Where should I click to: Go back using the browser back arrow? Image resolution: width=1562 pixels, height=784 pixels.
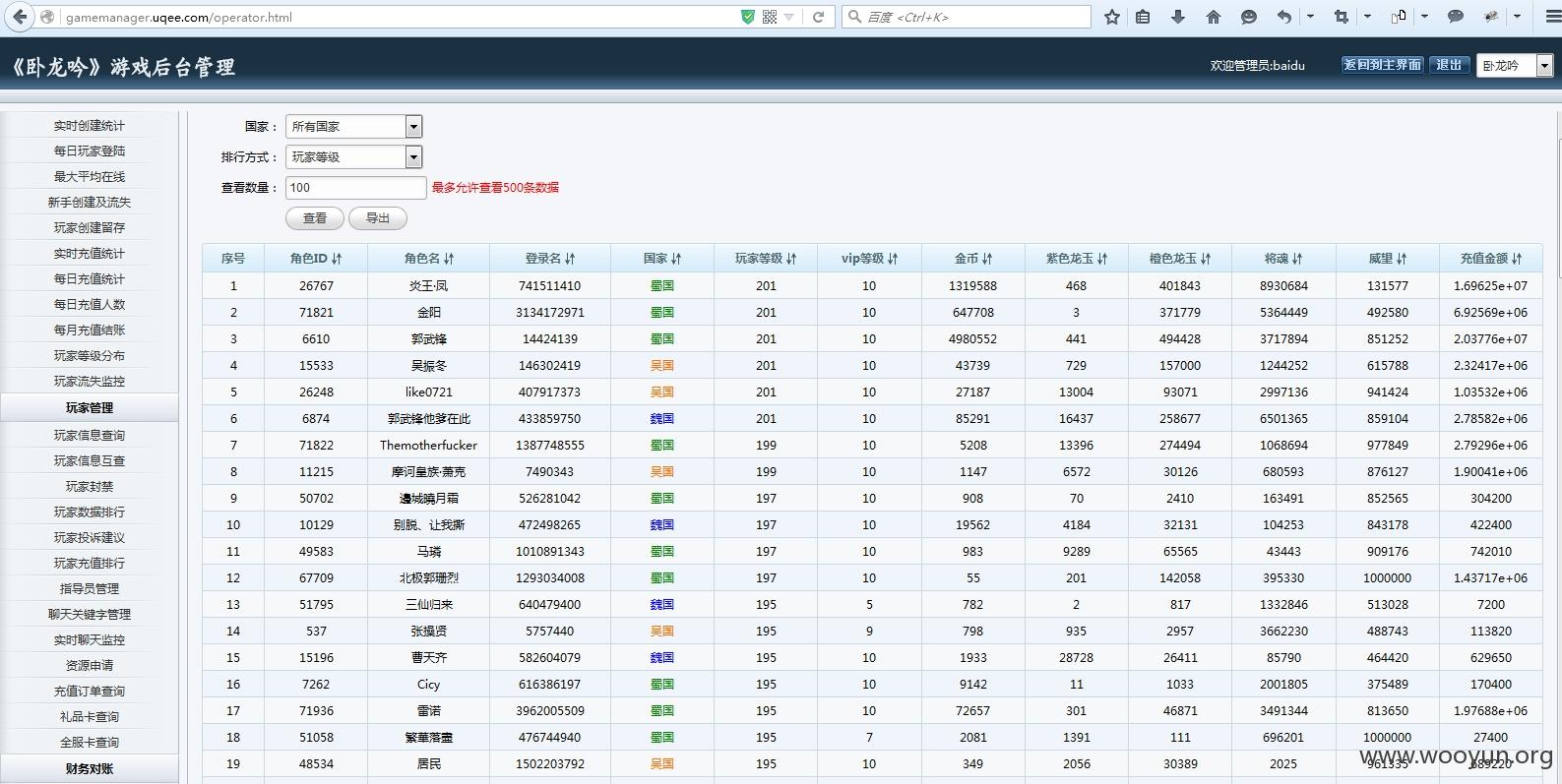pos(20,17)
